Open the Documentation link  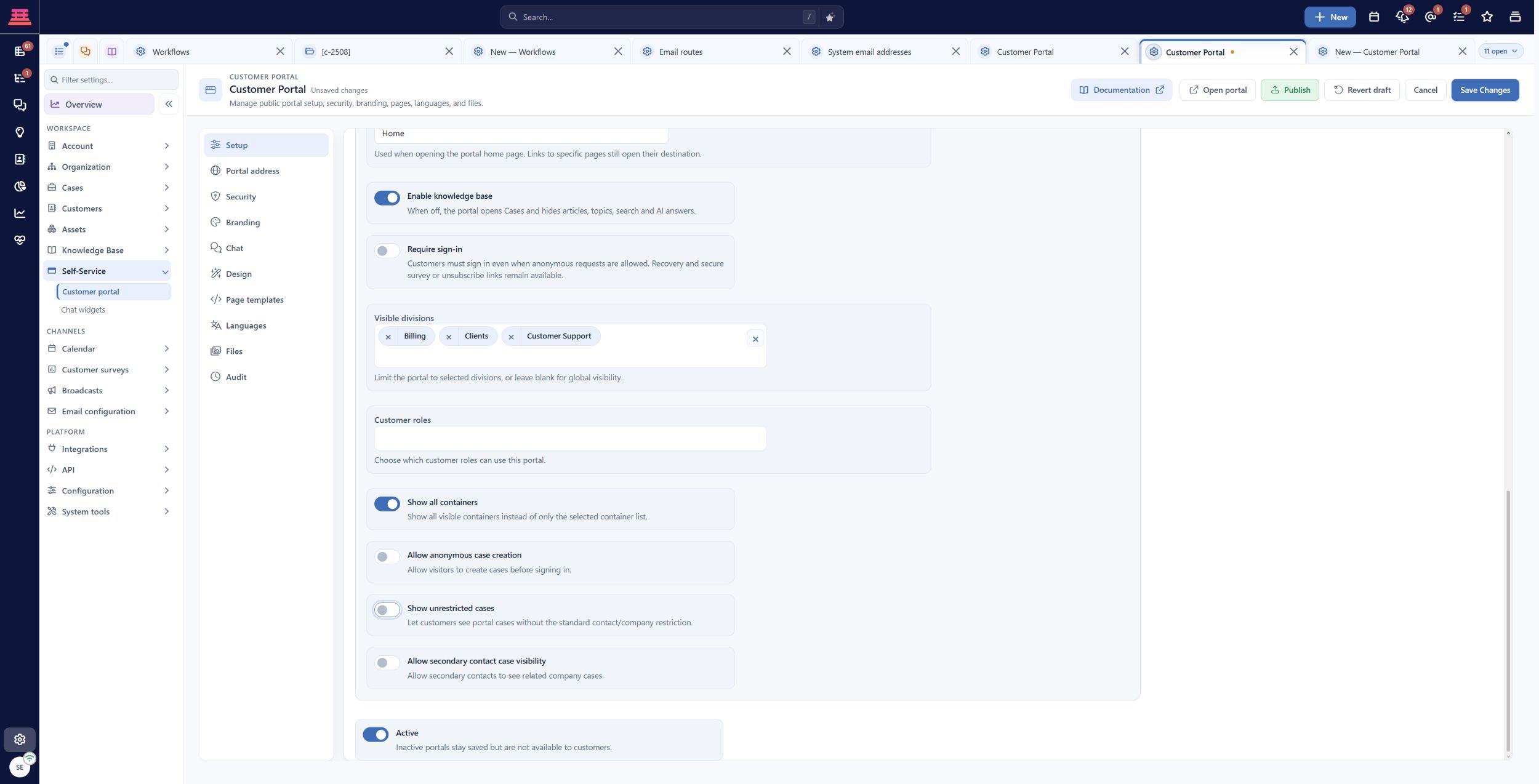click(x=1121, y=90)
